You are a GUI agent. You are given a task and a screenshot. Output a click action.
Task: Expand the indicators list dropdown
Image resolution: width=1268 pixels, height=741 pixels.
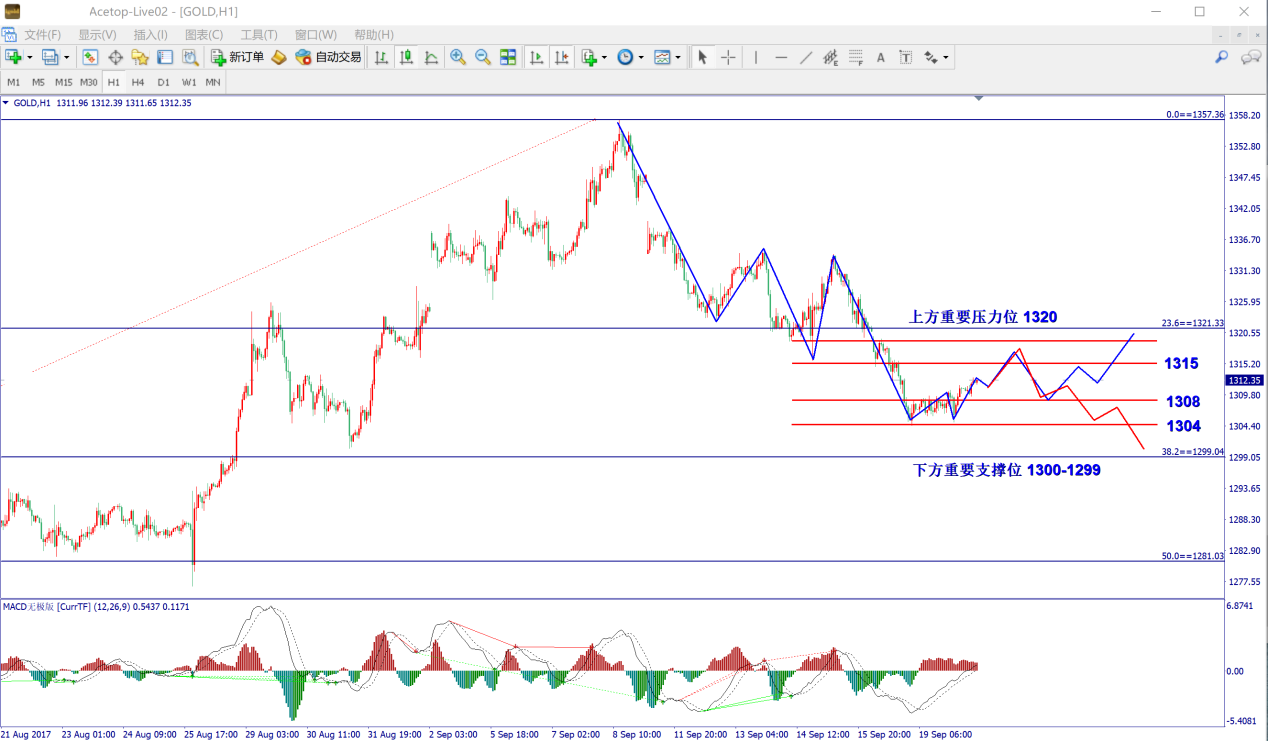605,57
